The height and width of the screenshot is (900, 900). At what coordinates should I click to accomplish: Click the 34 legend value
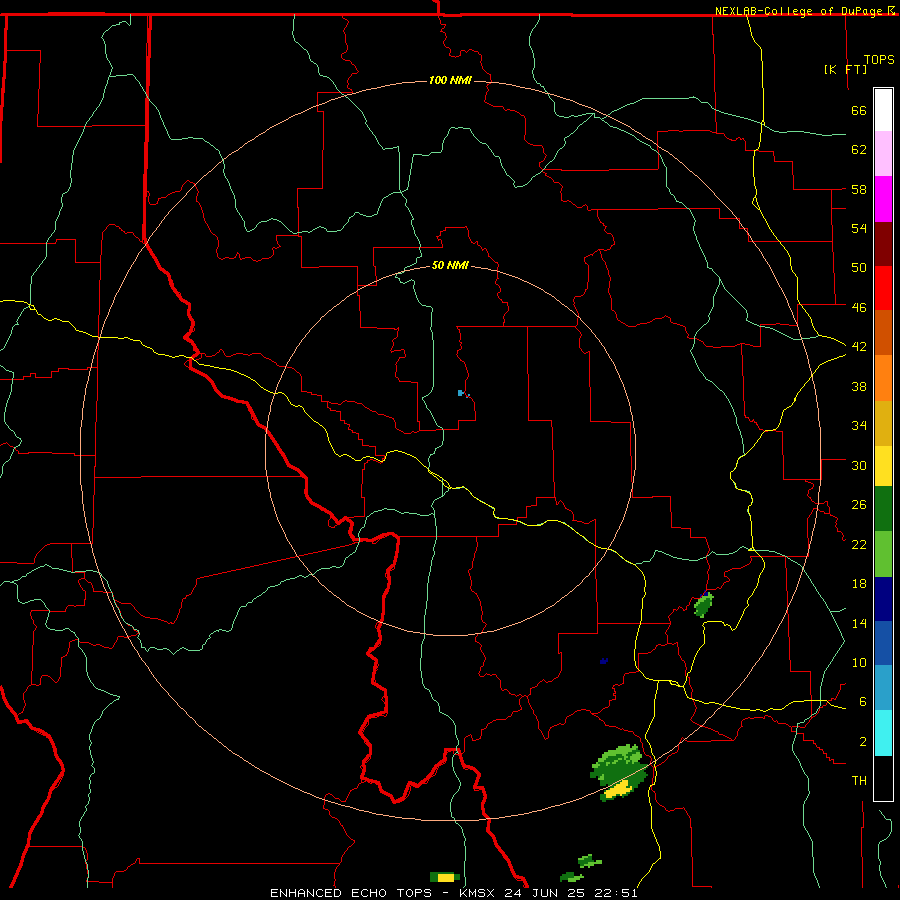point(859,426)
